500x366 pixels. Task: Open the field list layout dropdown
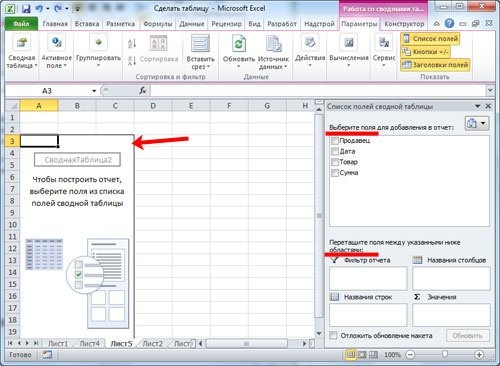[477, 123]
